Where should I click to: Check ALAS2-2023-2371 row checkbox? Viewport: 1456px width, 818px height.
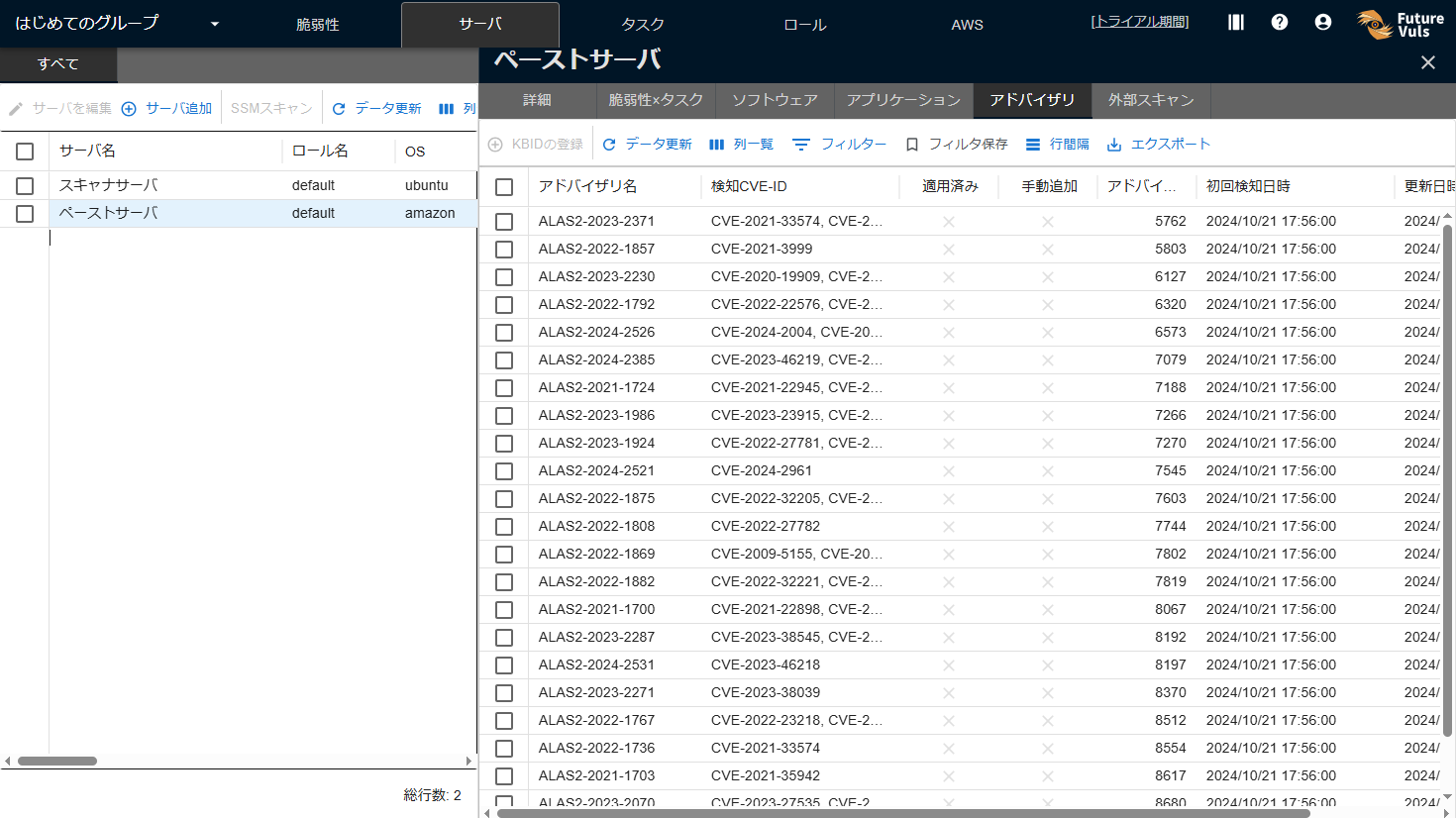point(504,222)
